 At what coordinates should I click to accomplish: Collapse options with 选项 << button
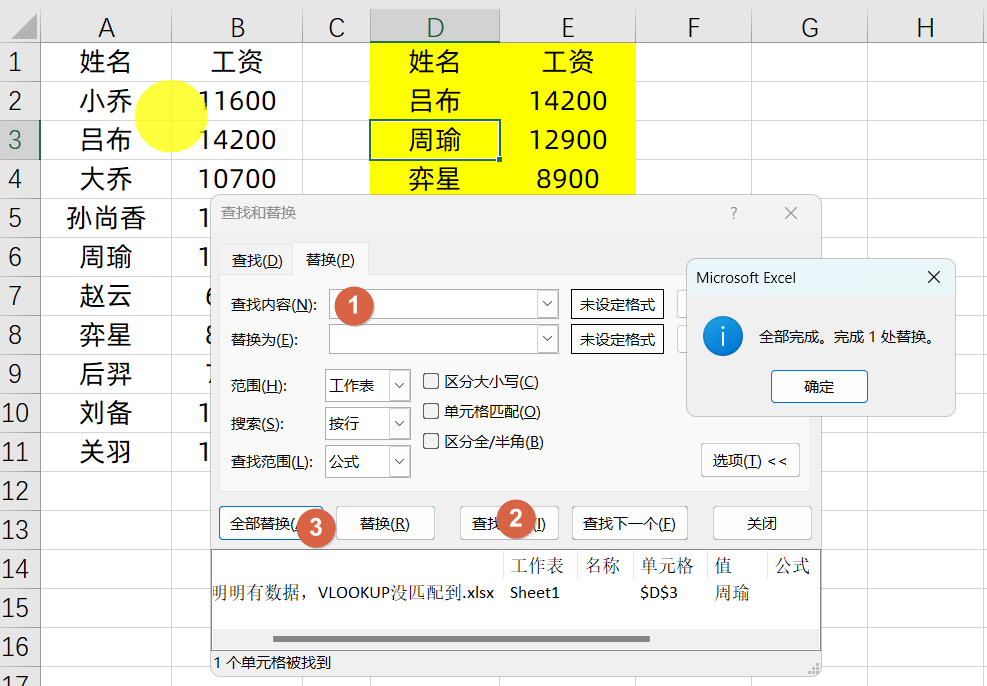tap(750, 461)
